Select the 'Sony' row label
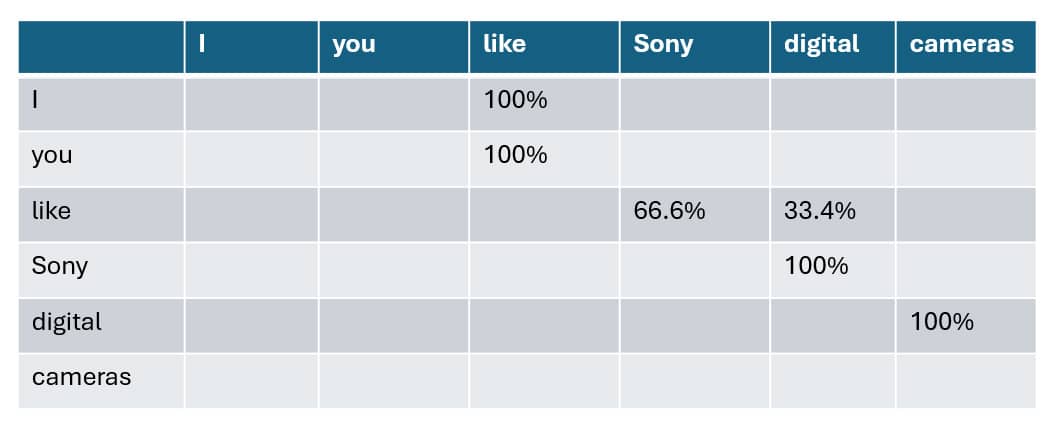Viewport: 1055px width, 426px height. (x=101, y=270)
